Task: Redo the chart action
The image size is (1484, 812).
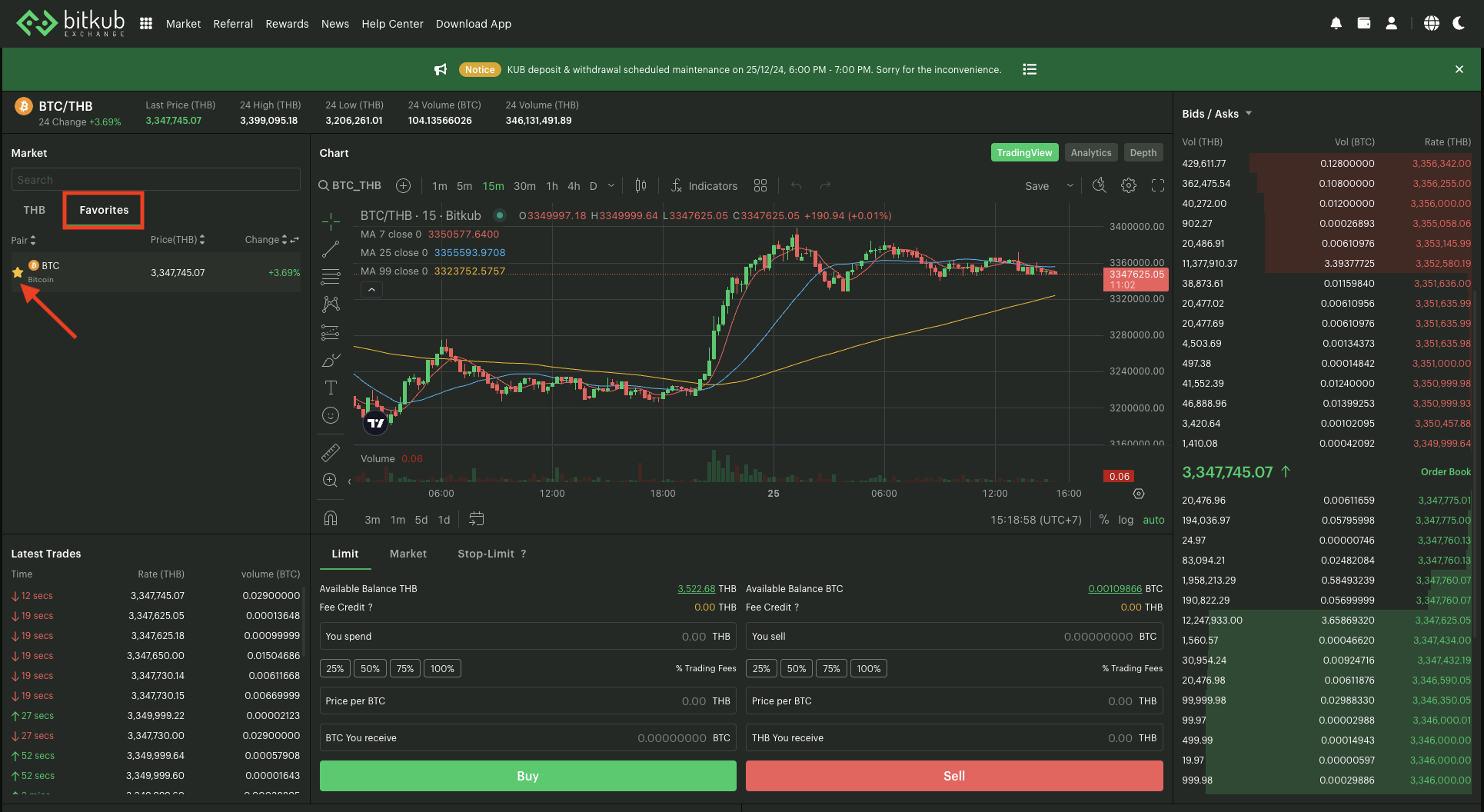Action: 825,185
